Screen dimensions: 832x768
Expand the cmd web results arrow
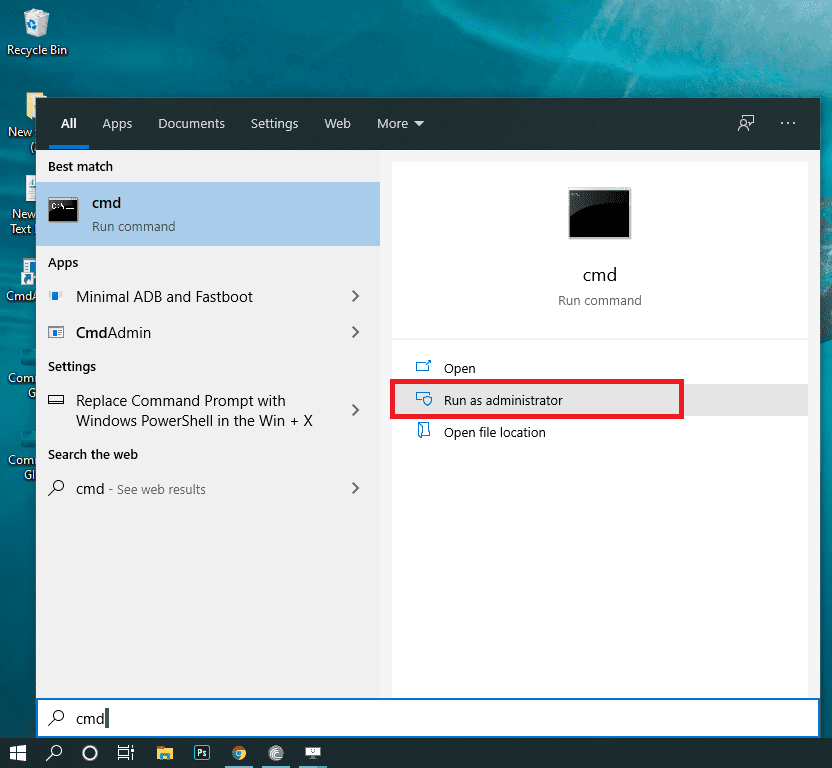(x=355, y=489)
